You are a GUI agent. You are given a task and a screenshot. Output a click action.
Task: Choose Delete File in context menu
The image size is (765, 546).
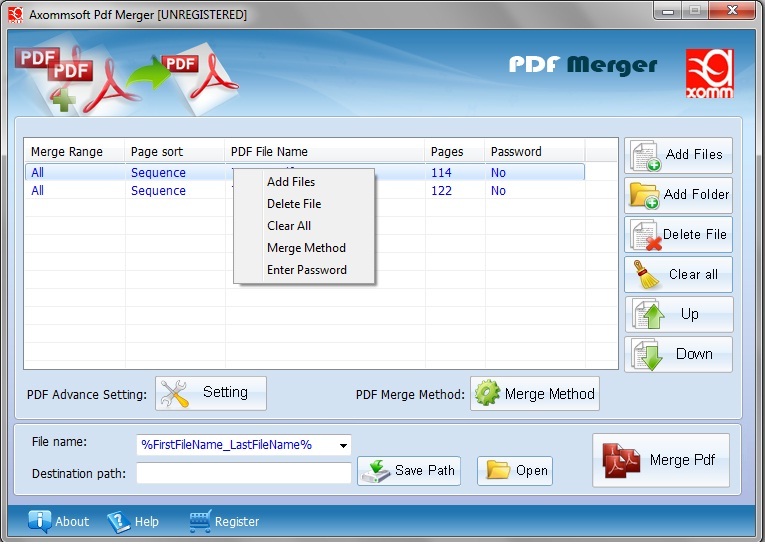[x=294, y=203]
